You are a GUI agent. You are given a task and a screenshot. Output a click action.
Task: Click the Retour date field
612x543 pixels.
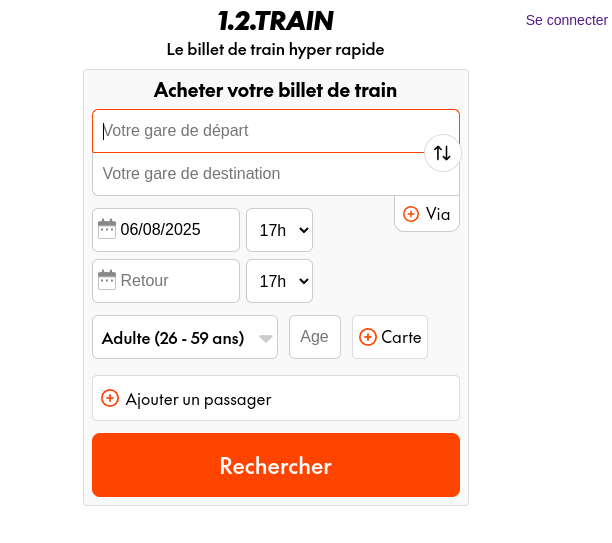175,281
